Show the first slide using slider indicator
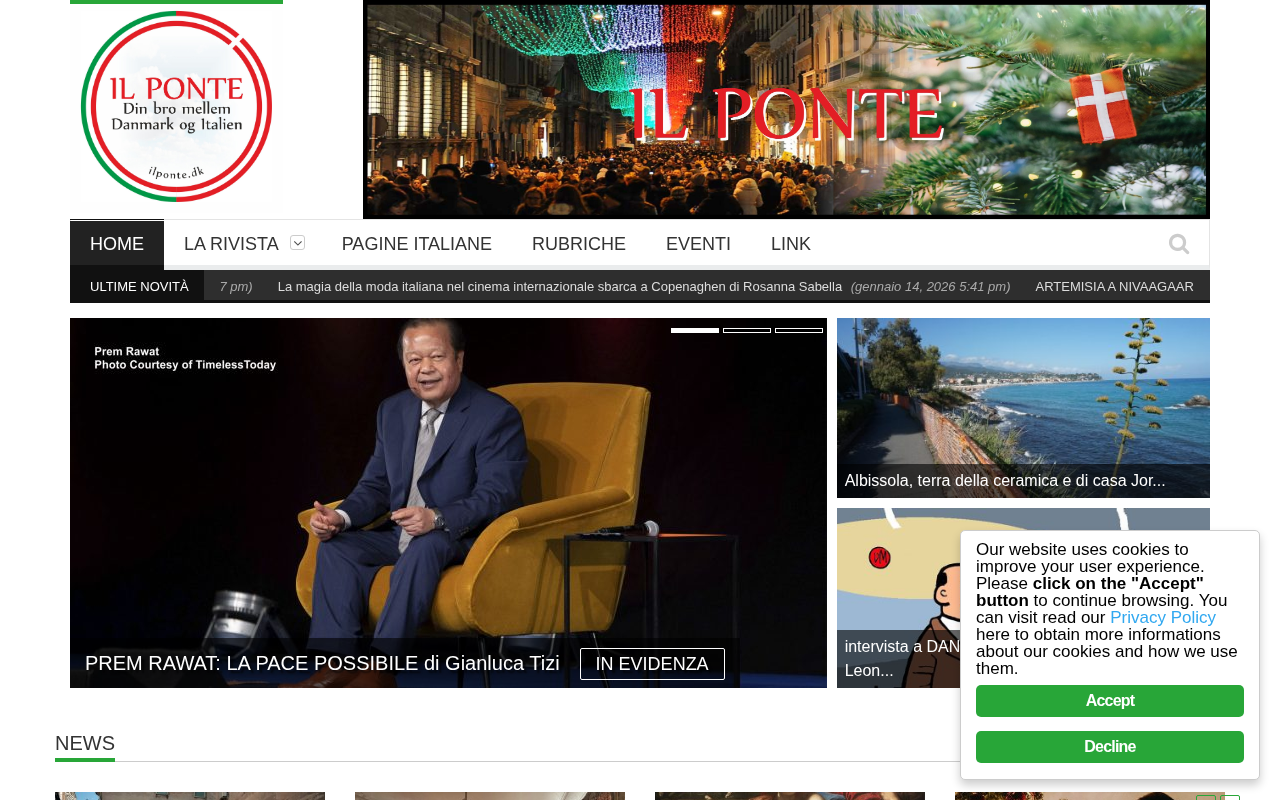 click(695, 330)
